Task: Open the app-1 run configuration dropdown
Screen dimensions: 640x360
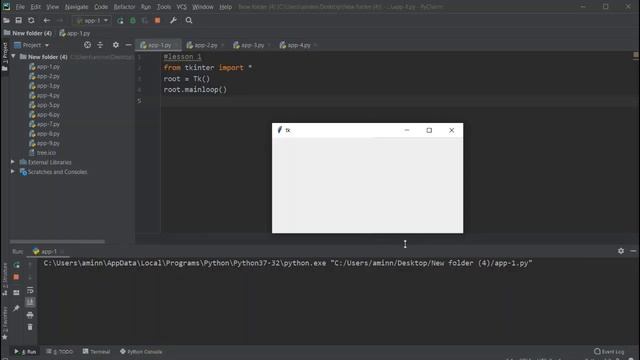Action: (x=92, y=20)
